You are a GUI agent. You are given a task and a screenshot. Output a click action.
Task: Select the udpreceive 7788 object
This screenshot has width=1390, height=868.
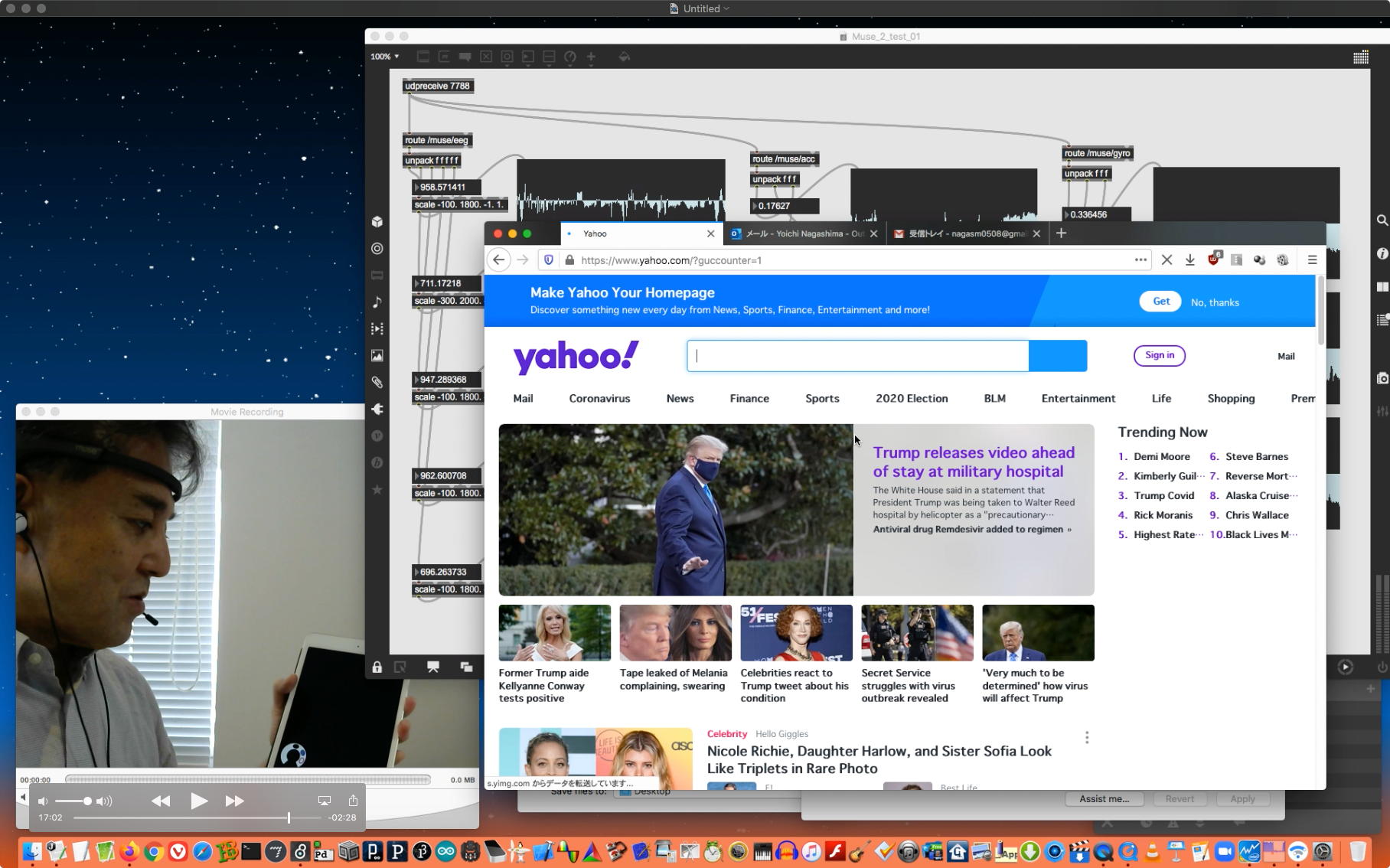(438, 86)
